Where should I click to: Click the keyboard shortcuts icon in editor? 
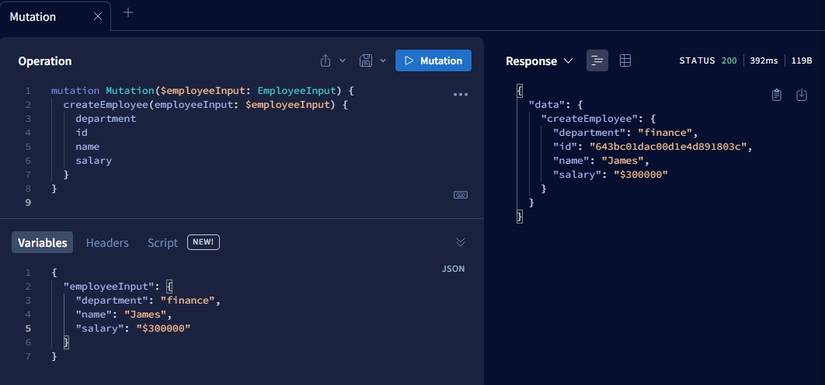pyautogui.click(x=460, y=195)
